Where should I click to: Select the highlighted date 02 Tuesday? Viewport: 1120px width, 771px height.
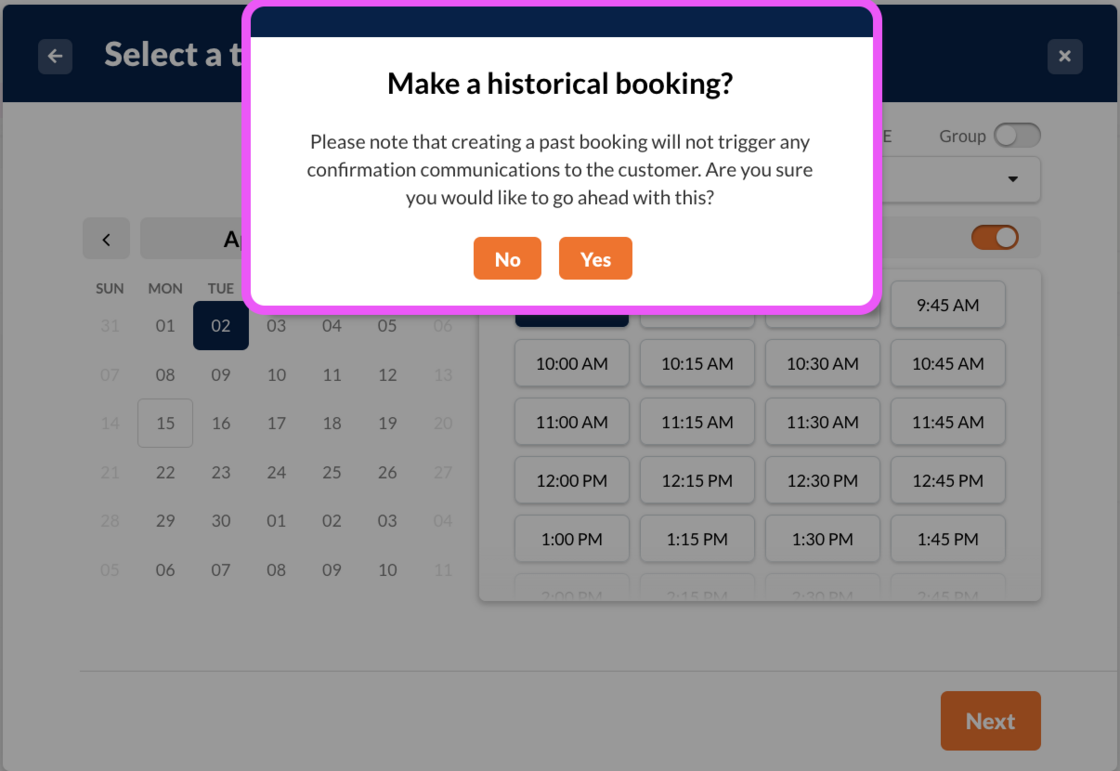tap(221, 326)
